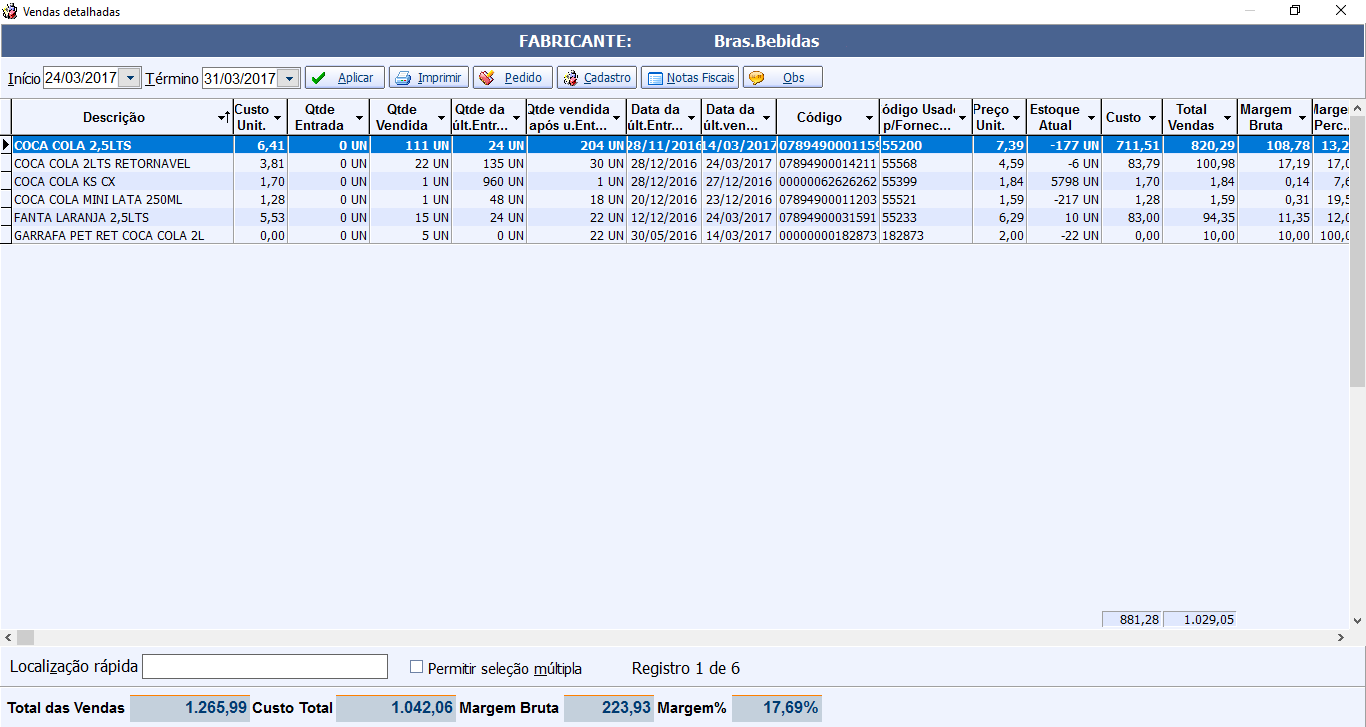
Task: Click the green checkmark icon on Aplicar
Action: (319, 78)
